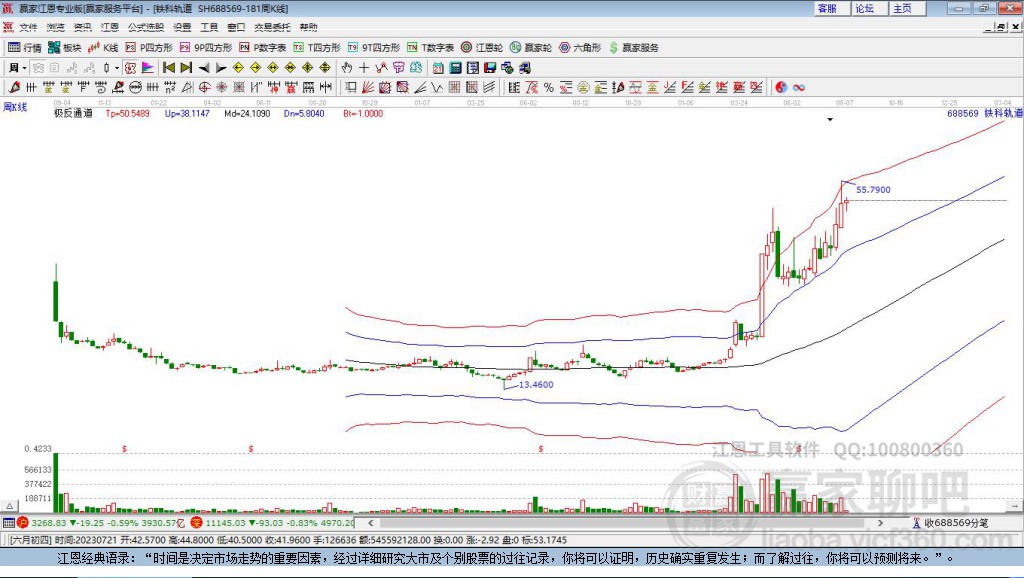The width and height of the screenshot is (1024, 578).
Task: Click the 收688569分笔 status item
Action: pyautogui.click(x=951, y=523)
